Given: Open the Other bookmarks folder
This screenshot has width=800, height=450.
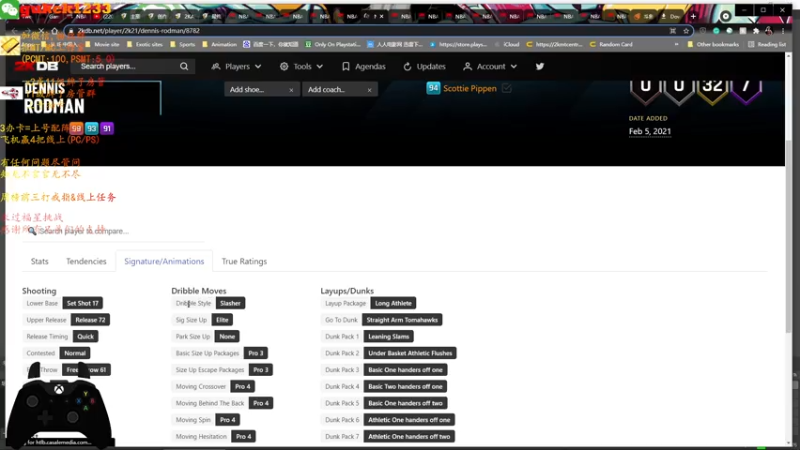Looking at the screenshot, I should click(713, 44).
